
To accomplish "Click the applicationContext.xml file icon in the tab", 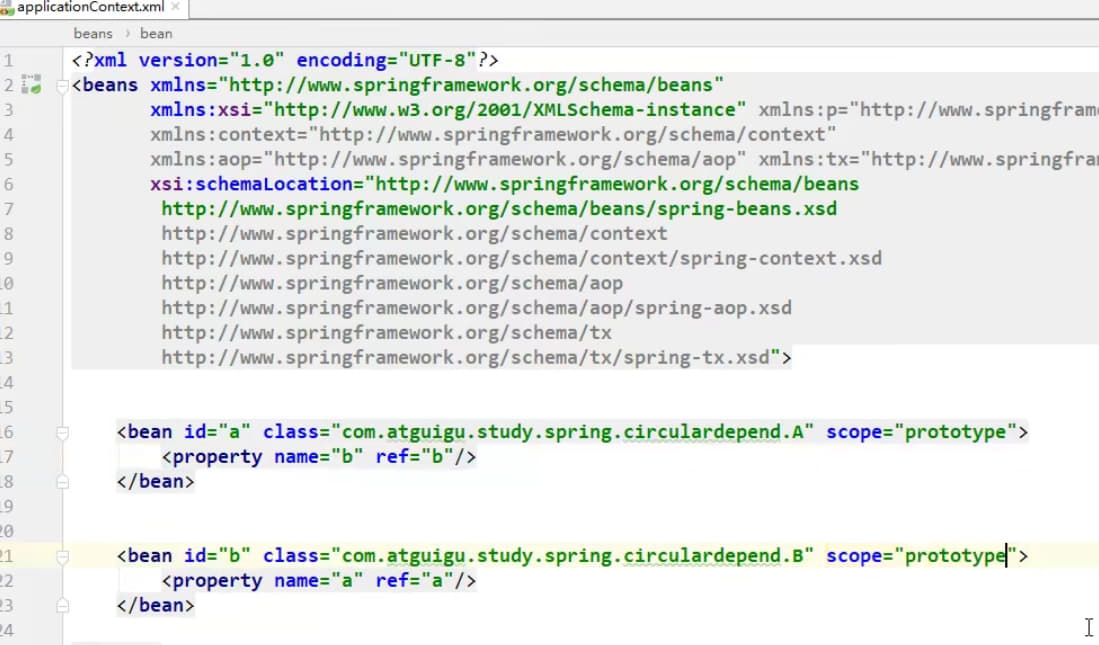I will pyautogui.click(x=6, y=8).
